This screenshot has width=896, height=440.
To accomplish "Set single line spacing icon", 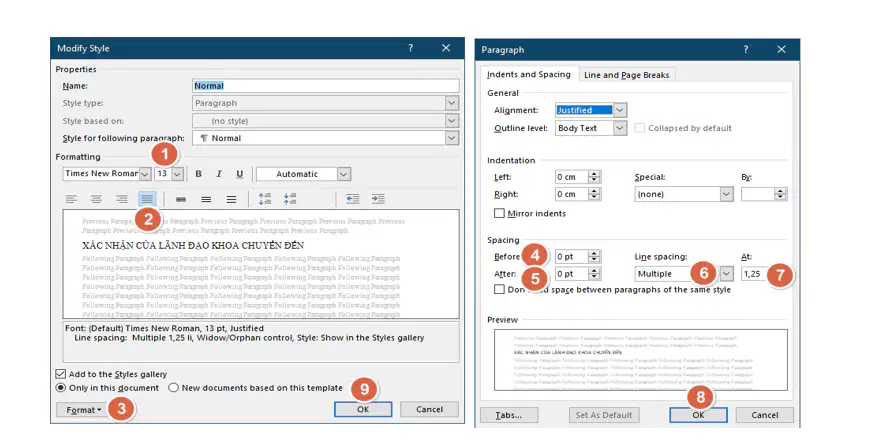I will tap(181, 199).
